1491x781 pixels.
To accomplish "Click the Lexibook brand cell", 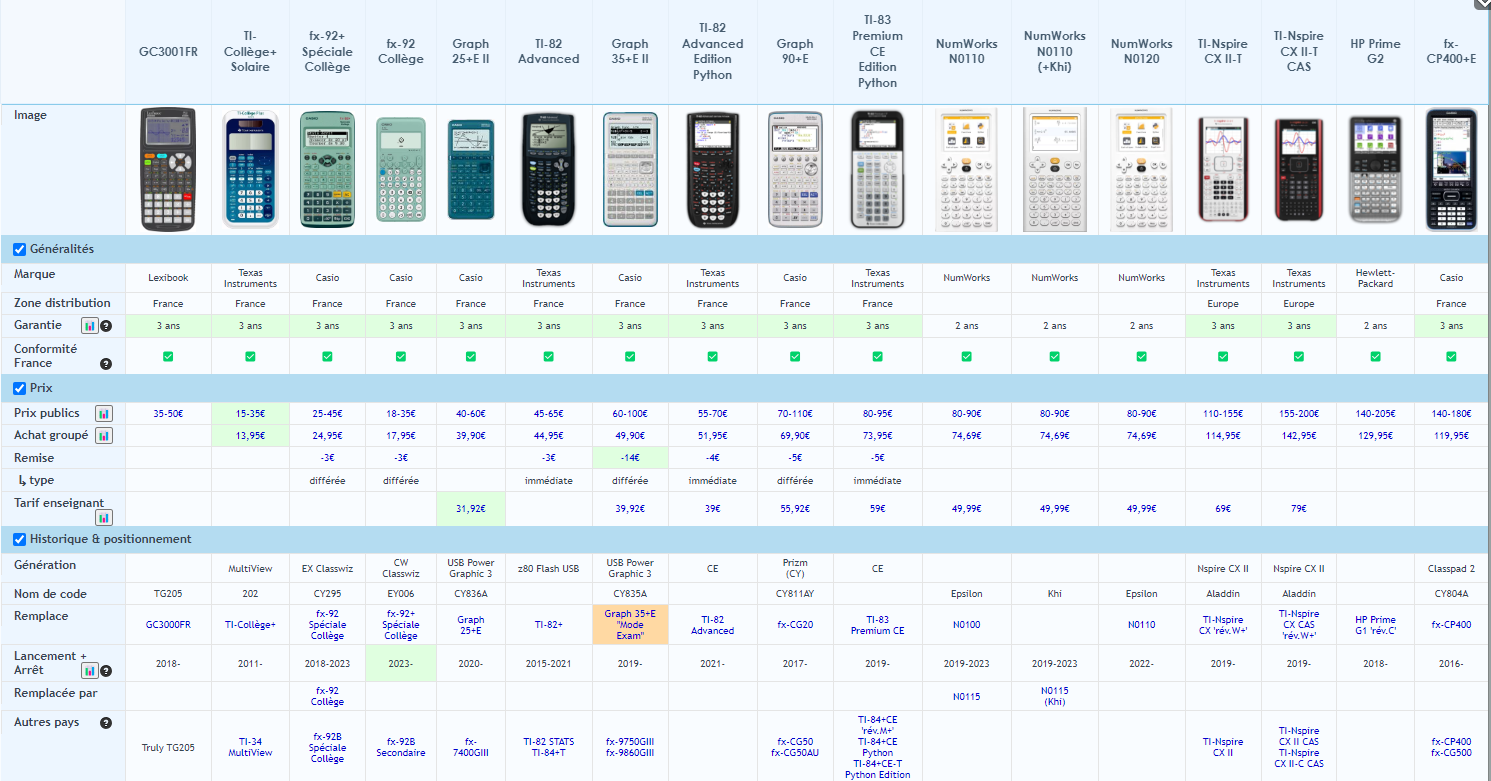I will (168, 278).
